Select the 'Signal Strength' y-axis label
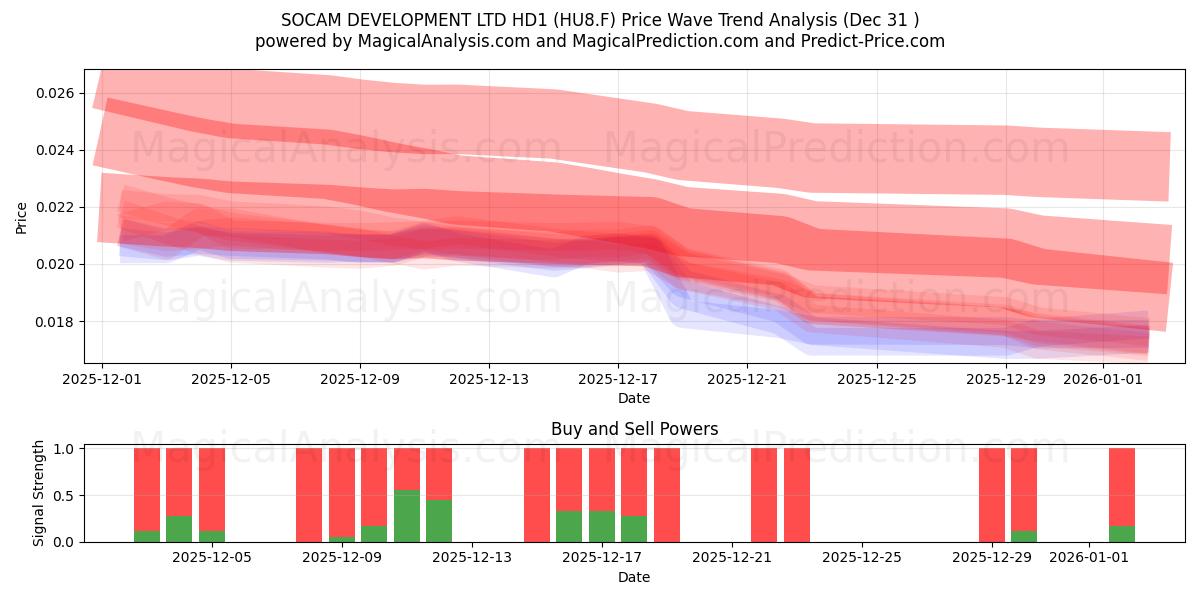 tap(39, 495)
